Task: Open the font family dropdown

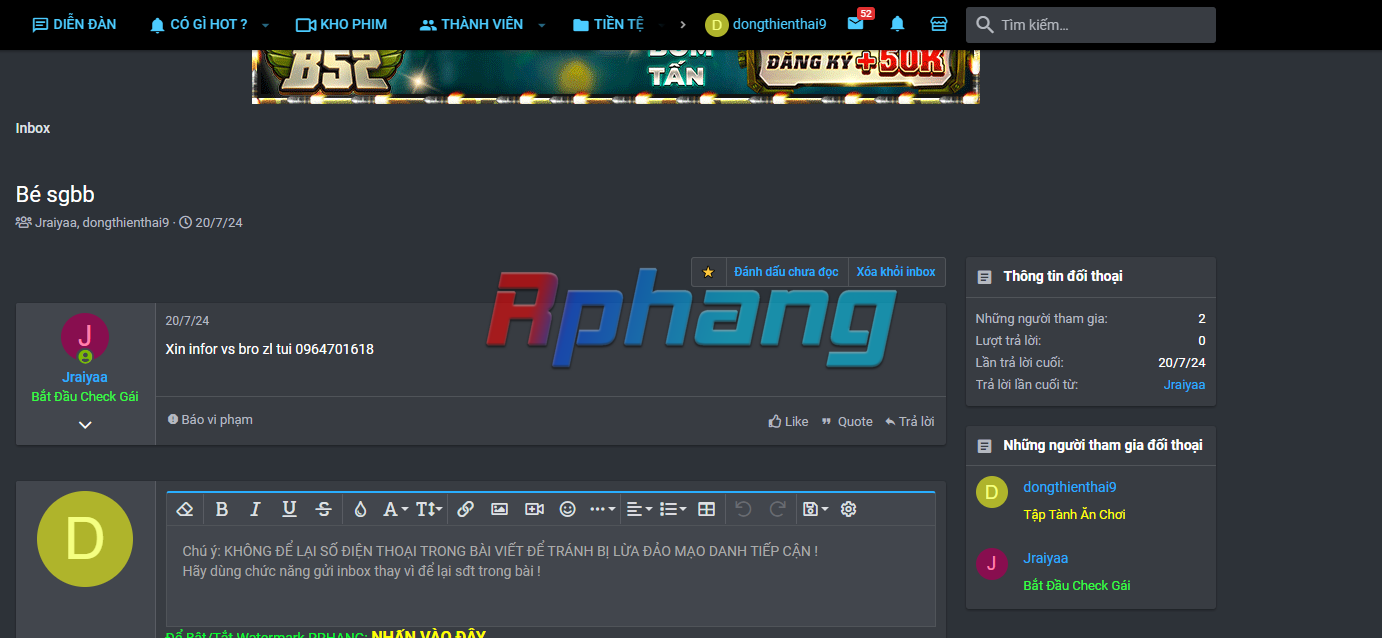Action: (395, 509)
